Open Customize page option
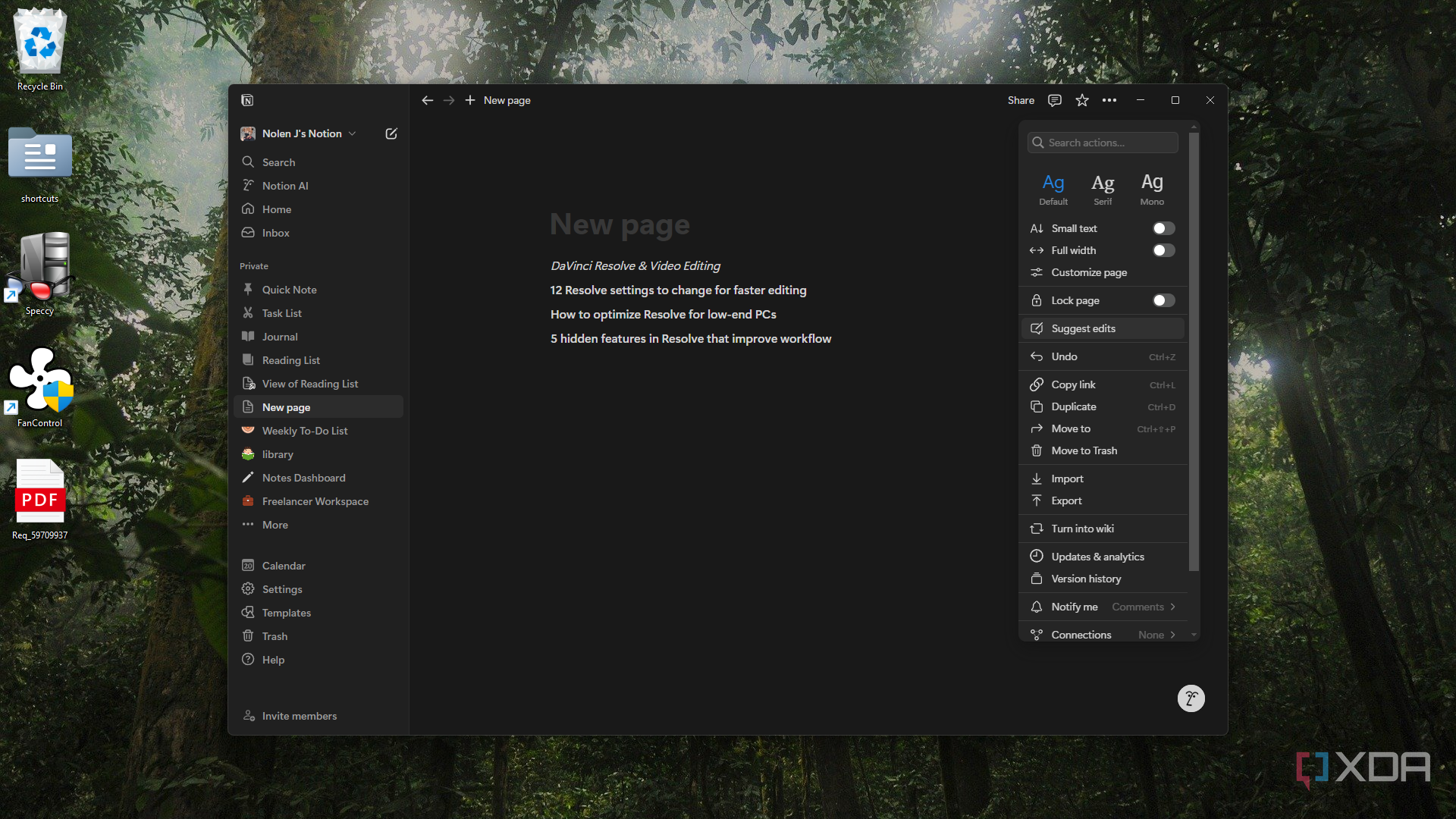 [1103, 272]
